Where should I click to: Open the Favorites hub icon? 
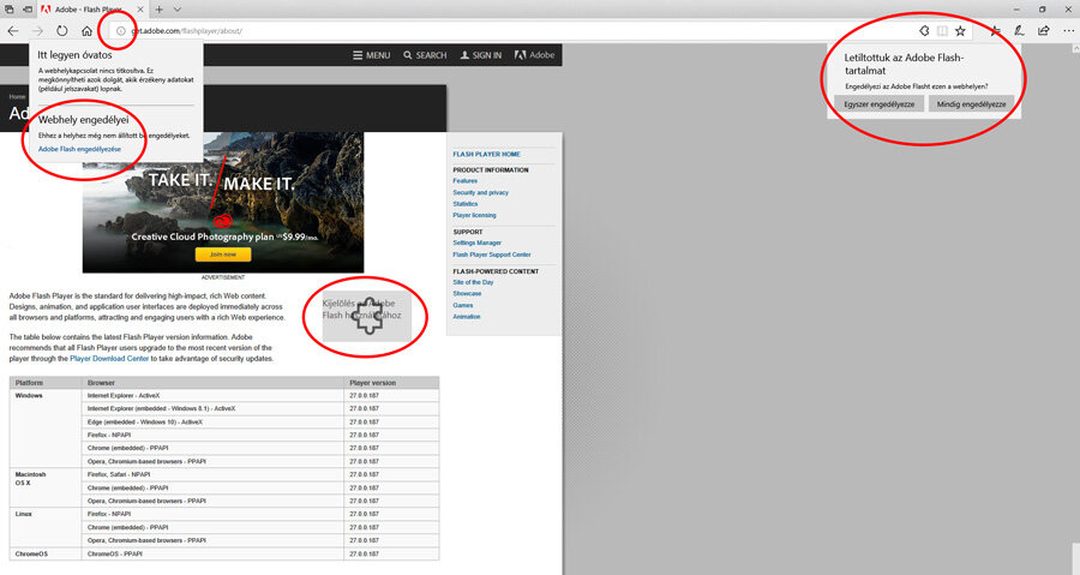tap(995, 31)
